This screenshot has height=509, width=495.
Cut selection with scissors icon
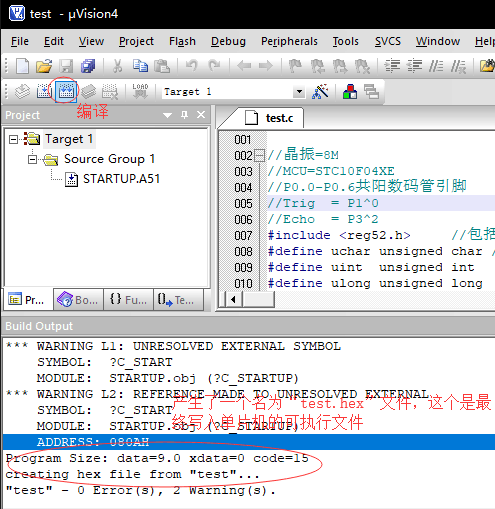(117, 66)
